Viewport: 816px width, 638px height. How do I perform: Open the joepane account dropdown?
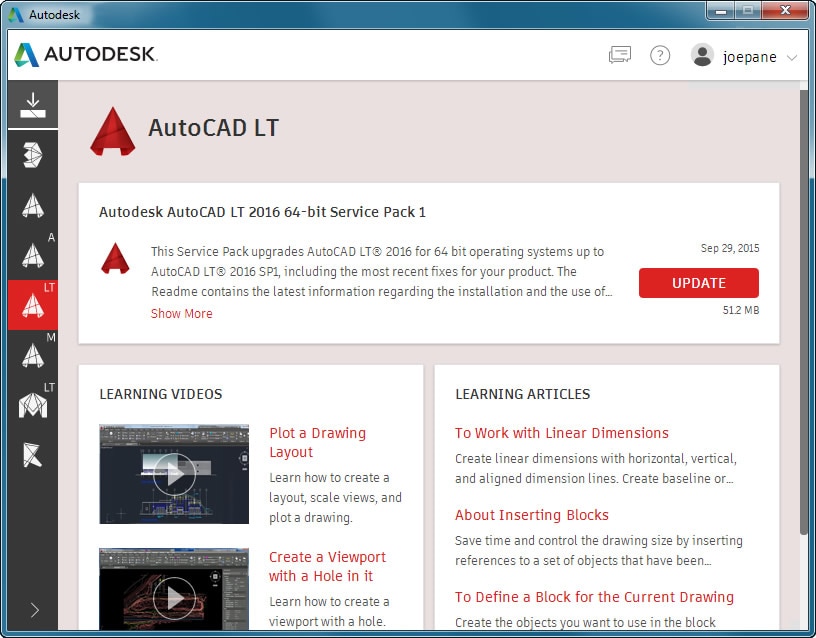pos(749,57)
